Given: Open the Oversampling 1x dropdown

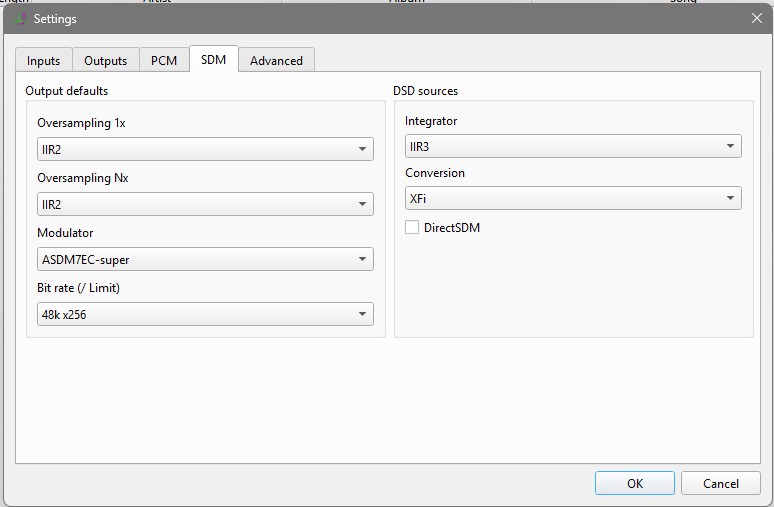Looking at the screenshot, I should tap(204, 150).
